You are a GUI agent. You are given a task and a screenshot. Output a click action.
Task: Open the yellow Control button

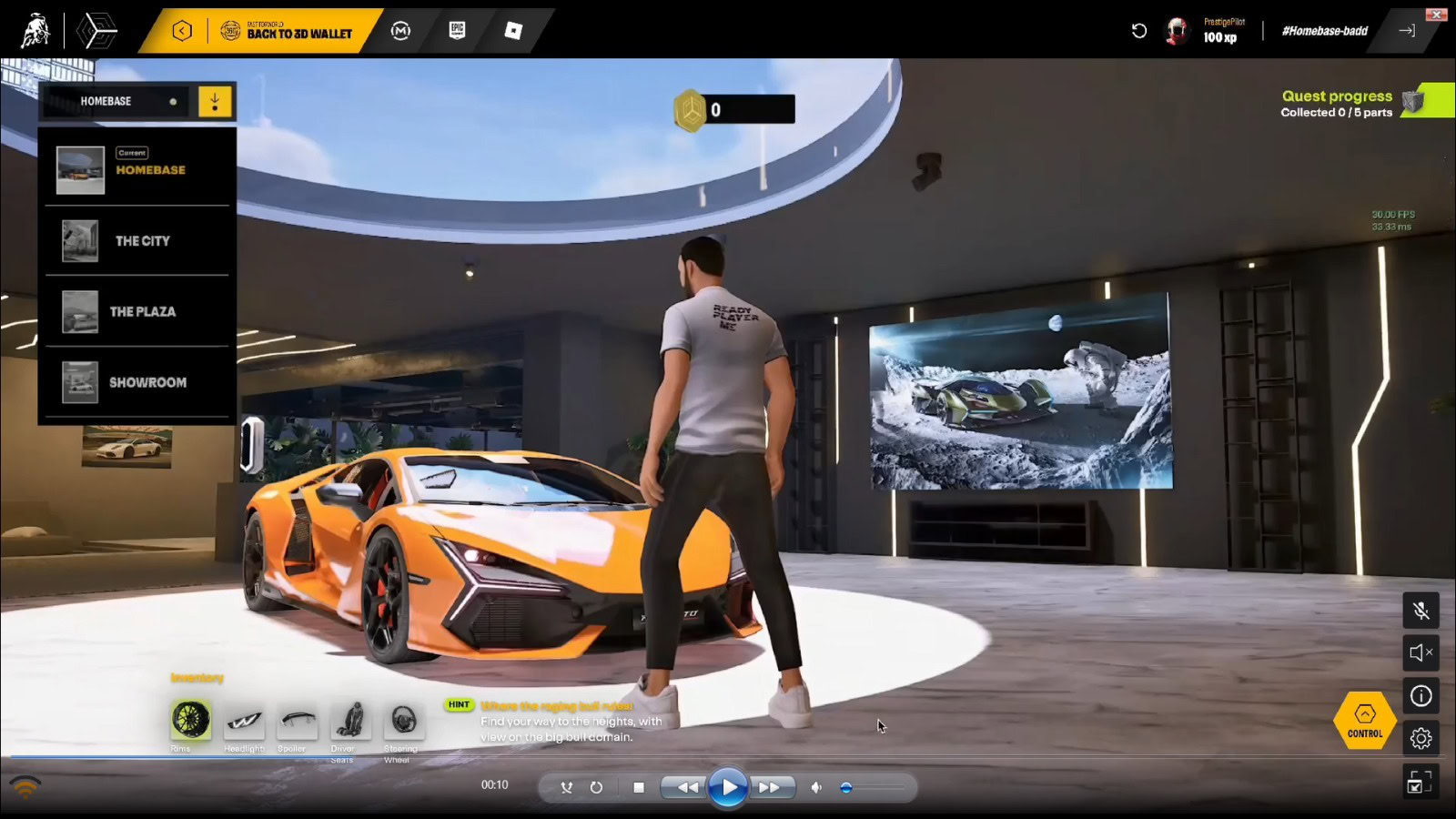coord(1364,721)
